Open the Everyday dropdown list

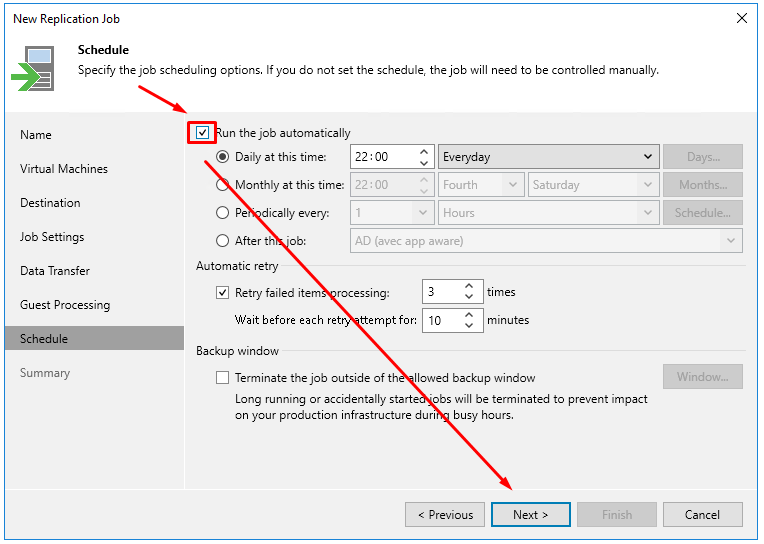pos(549,157)
